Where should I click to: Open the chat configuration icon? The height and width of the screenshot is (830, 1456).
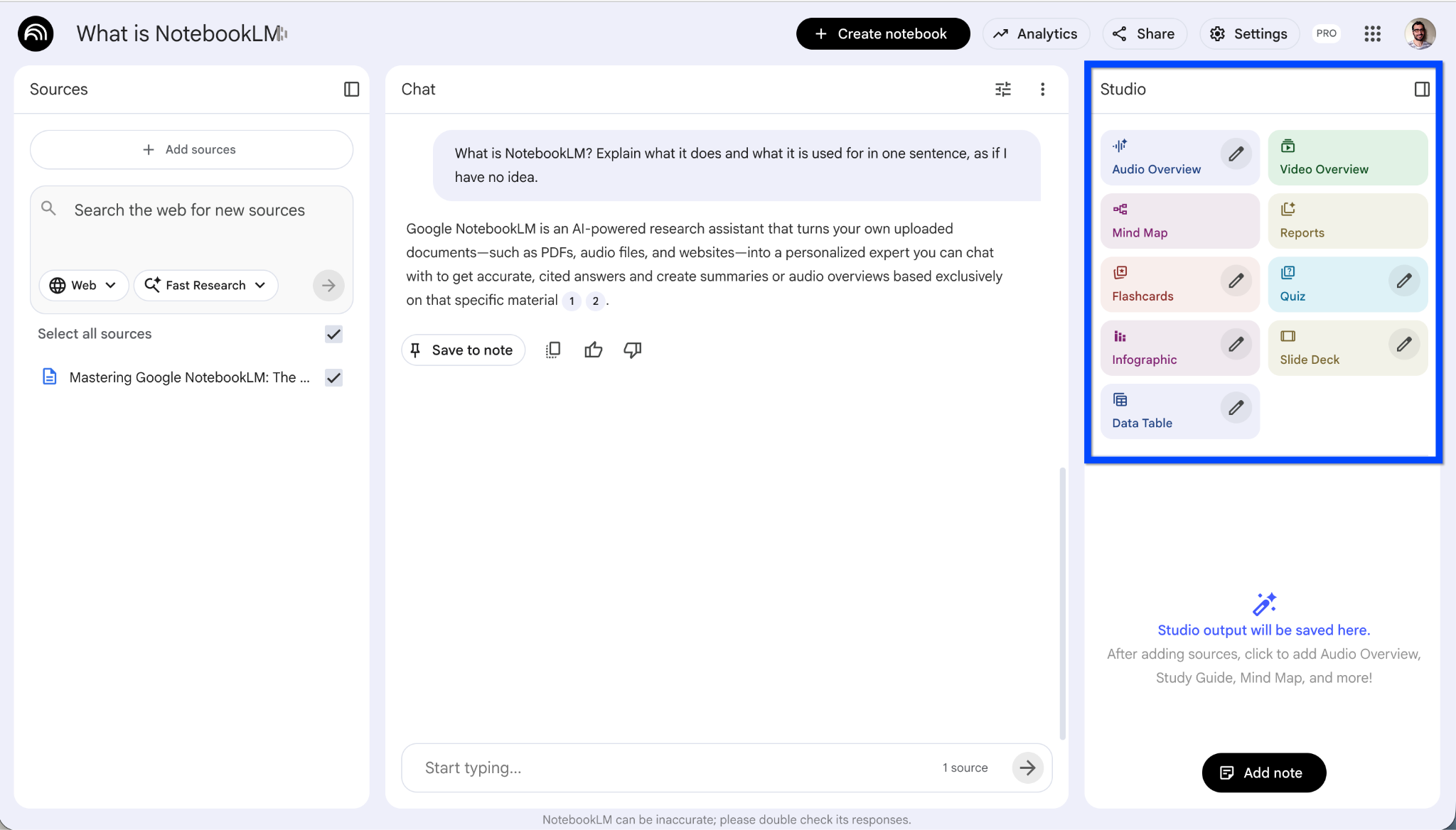[1002, 89]
